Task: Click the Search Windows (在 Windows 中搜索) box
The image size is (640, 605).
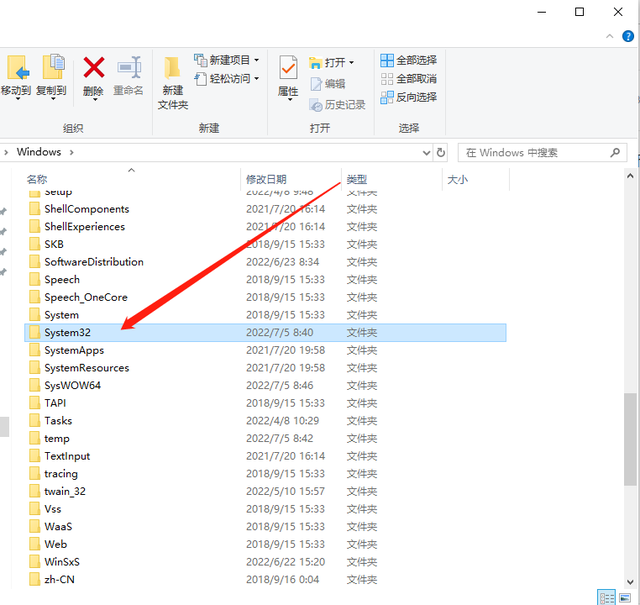Action: (542, 153)
